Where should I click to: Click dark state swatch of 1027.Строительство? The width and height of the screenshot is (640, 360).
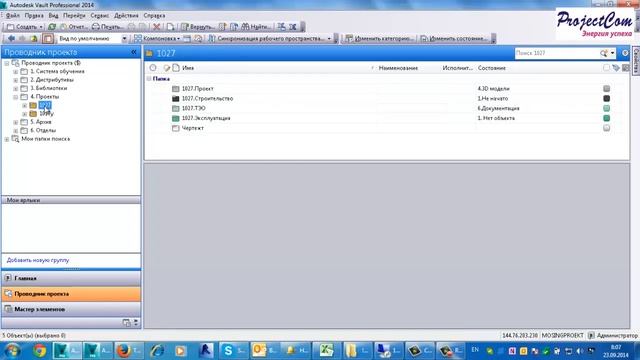[x=607, y=98]
